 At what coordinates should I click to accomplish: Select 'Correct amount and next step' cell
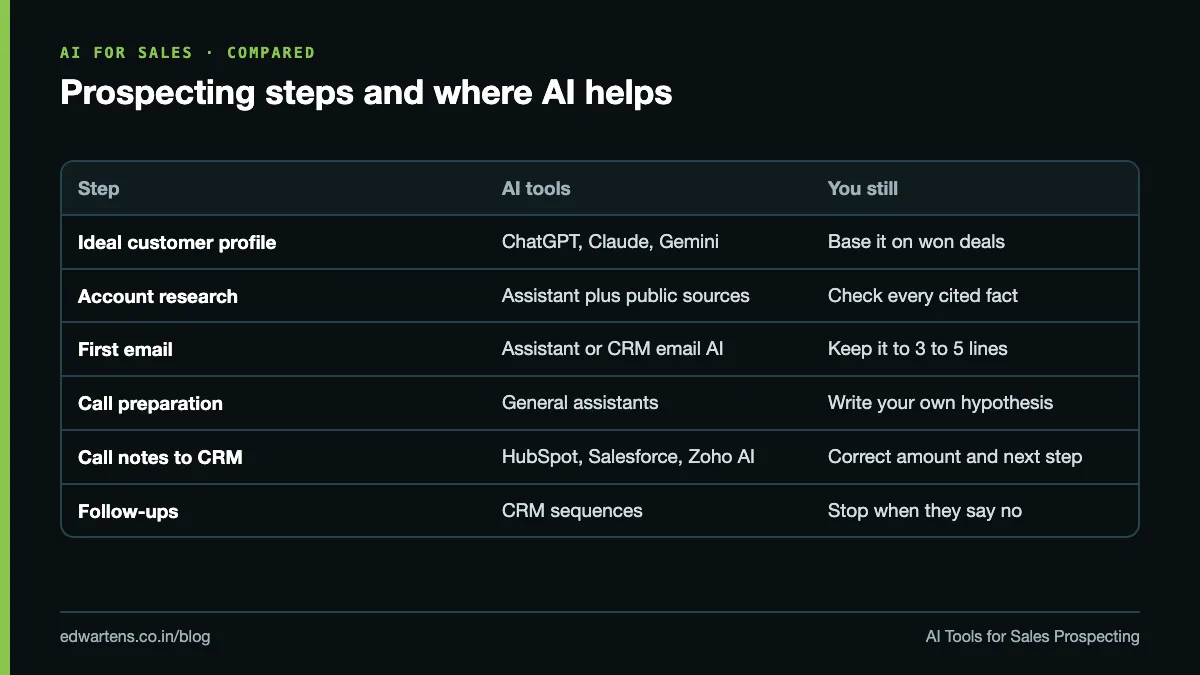click(955, 458)
